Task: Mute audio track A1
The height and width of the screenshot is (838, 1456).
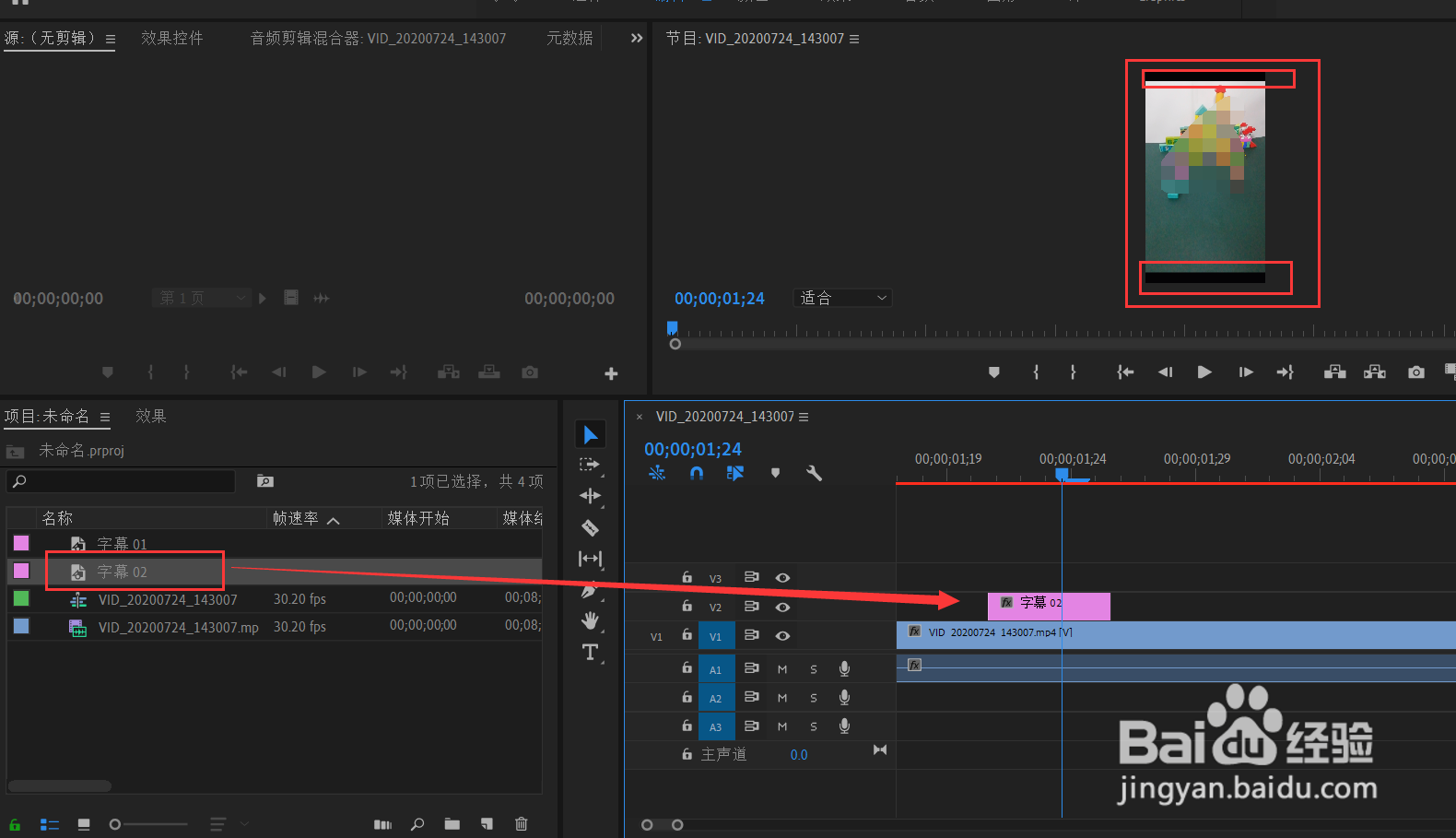Action: tap(782, 669)
